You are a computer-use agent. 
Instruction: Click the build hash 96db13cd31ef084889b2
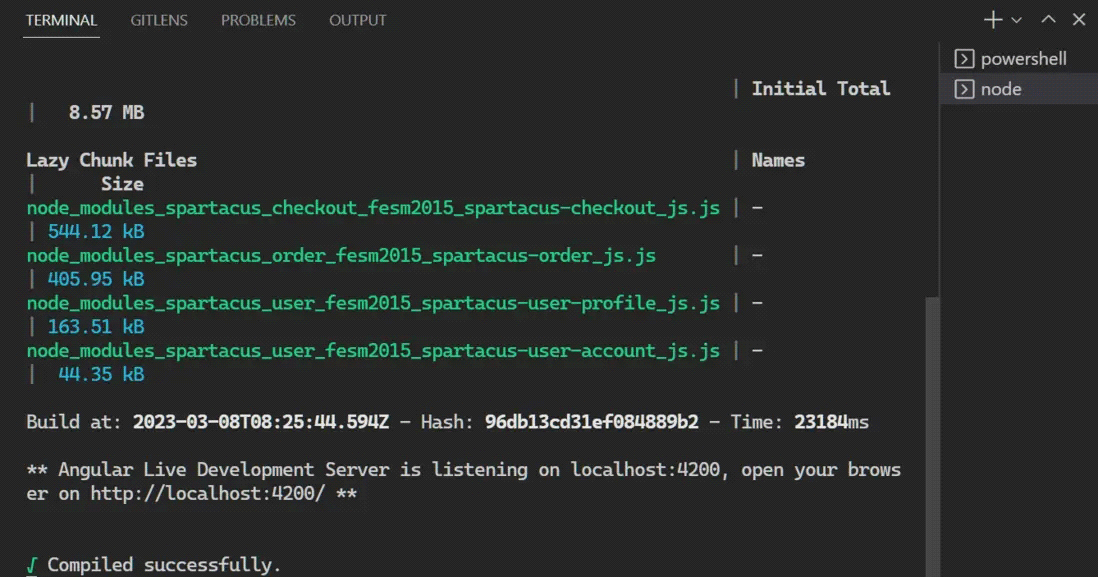pos(591,422)
